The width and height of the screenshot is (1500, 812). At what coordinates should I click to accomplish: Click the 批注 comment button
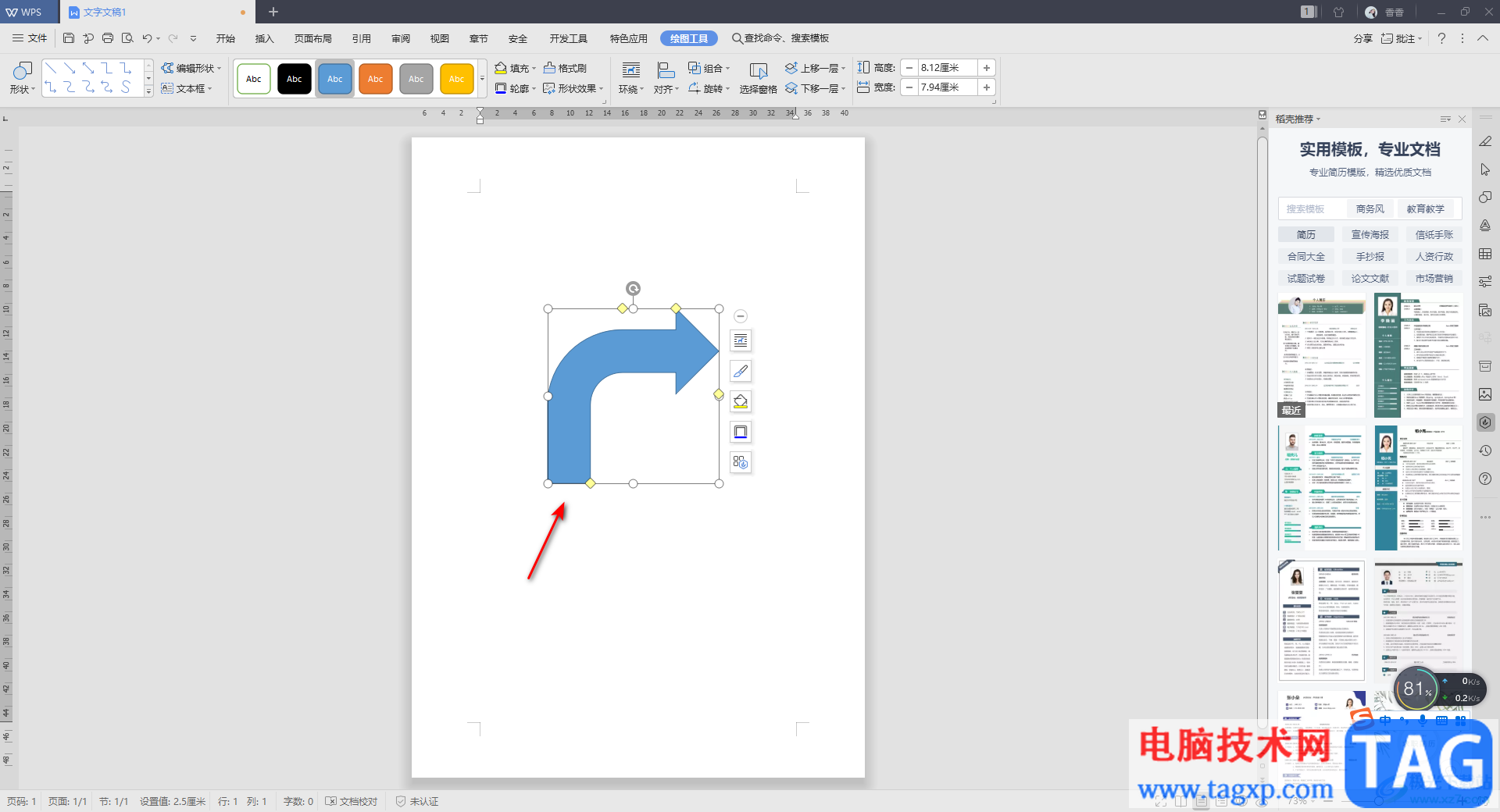coord(1401,38)
